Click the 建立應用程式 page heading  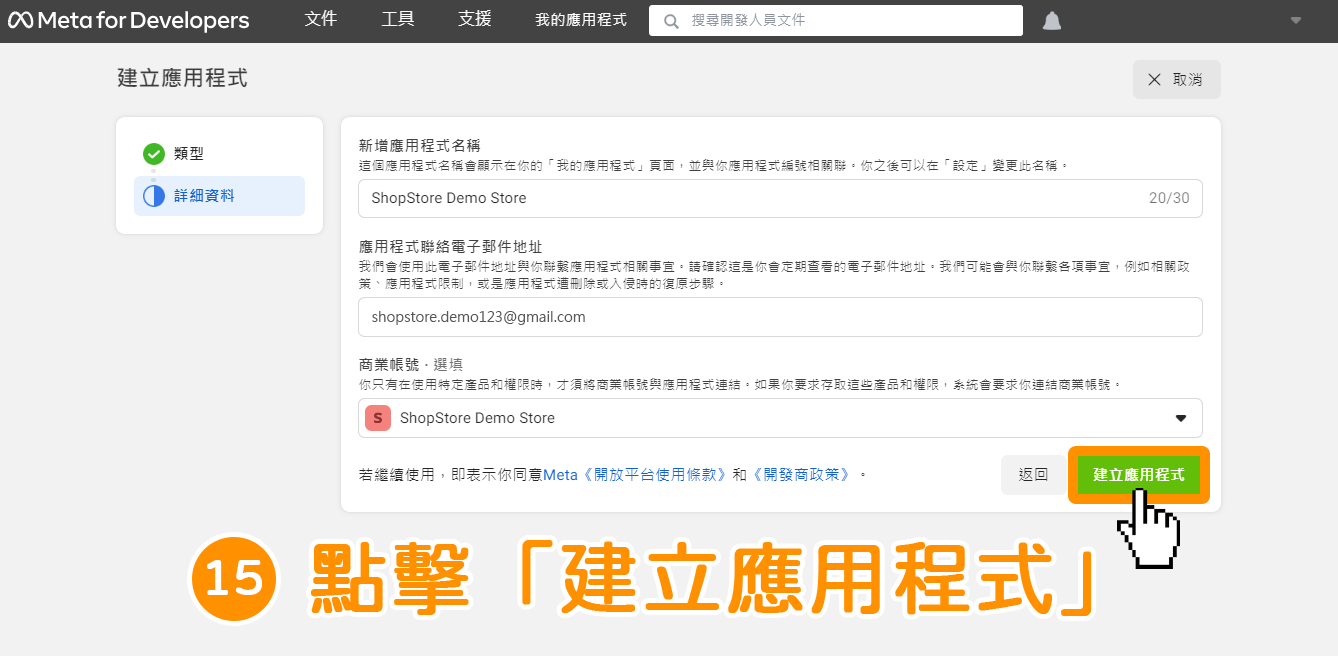(182, 78)
